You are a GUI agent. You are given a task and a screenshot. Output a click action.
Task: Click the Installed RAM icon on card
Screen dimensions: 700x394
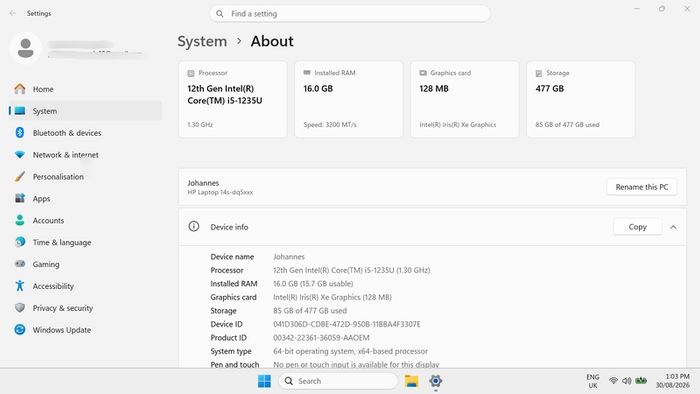[307, 72]
